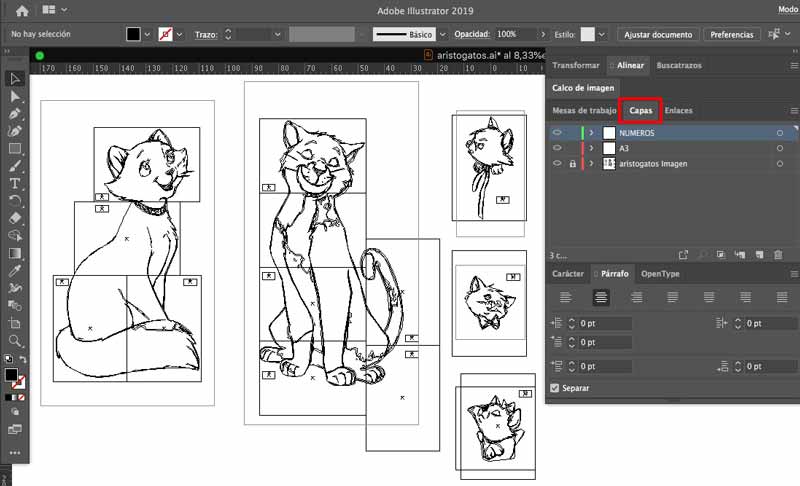Select the Eyedropper tool
The width and height of the screenshot is (800, 486).
click(15, 271)
